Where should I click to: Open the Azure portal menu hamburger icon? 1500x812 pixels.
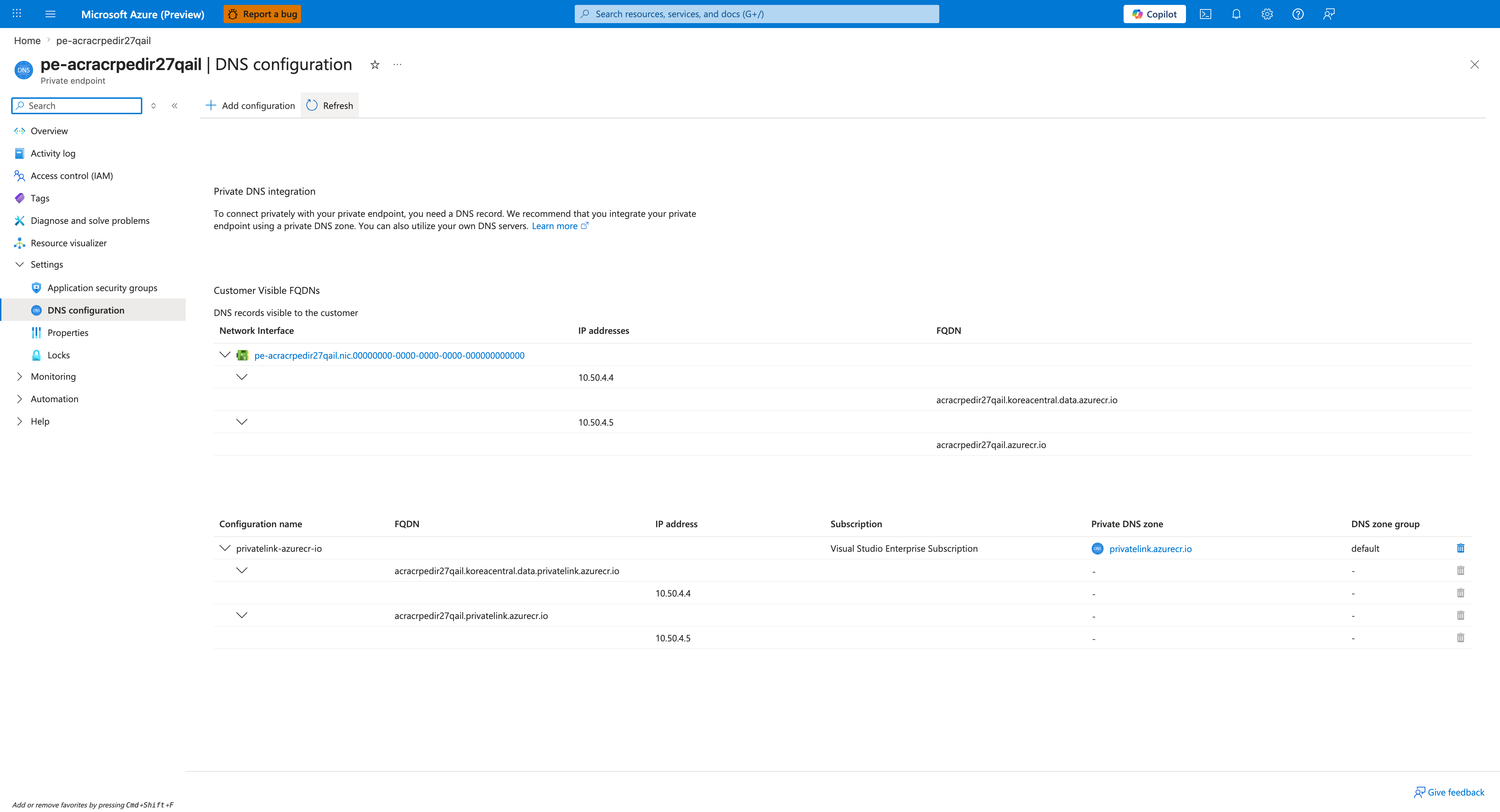pos(51,14)
